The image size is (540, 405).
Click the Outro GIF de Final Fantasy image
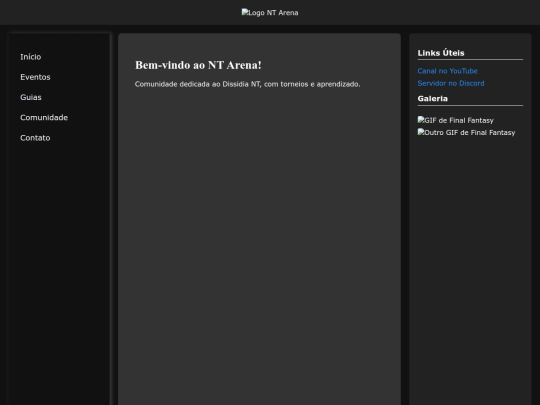click(466, 132)
